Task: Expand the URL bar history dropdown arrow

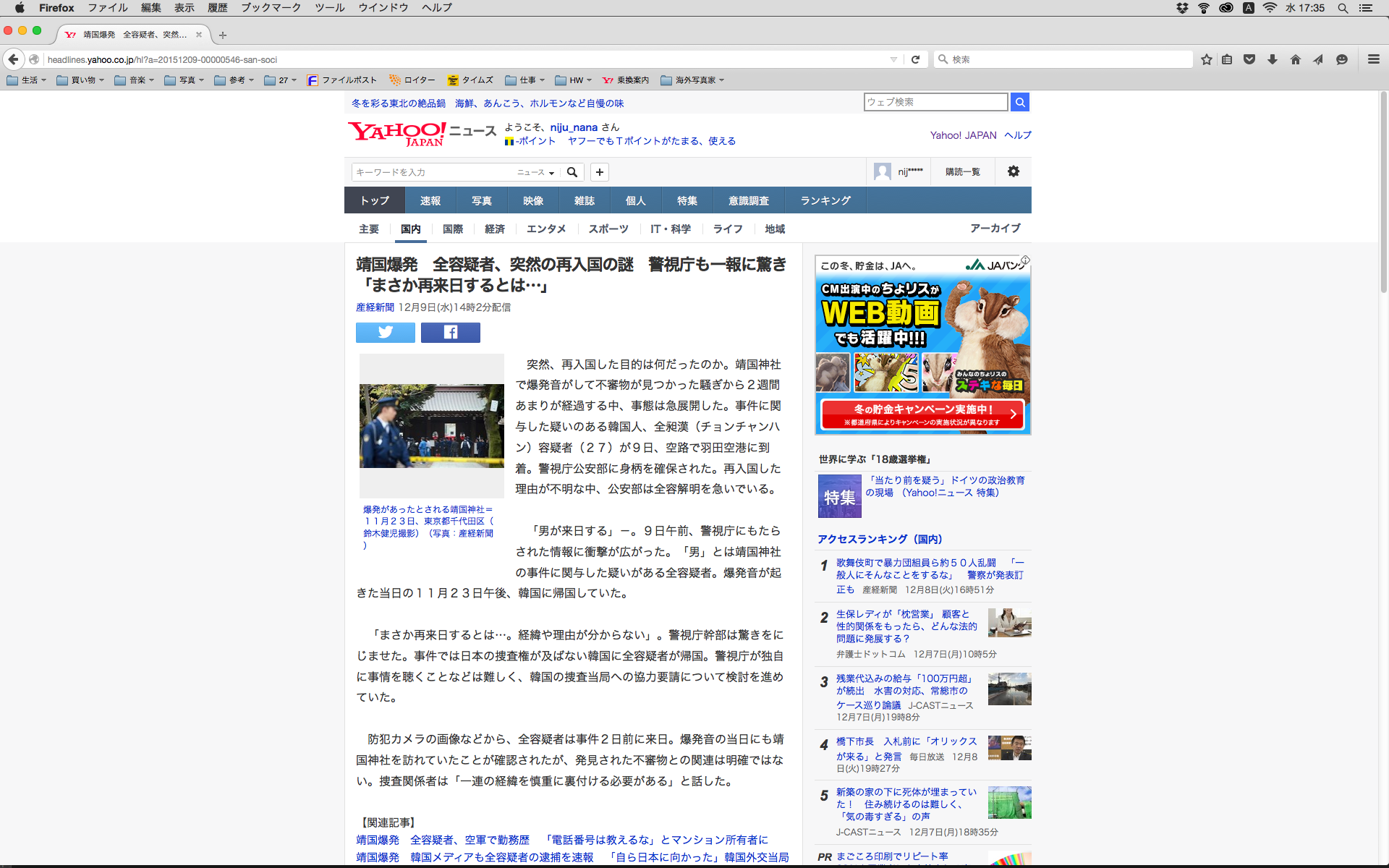Action: [893, 59]
